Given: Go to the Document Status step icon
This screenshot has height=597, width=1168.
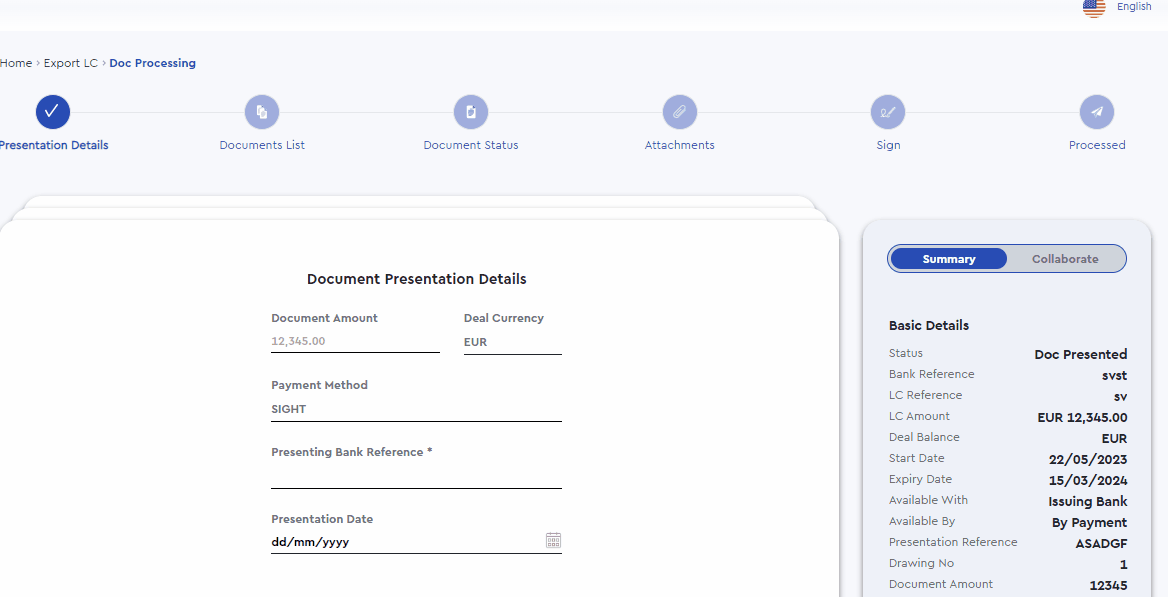Looking at the screenshot, I should click(x=471, y=113).
